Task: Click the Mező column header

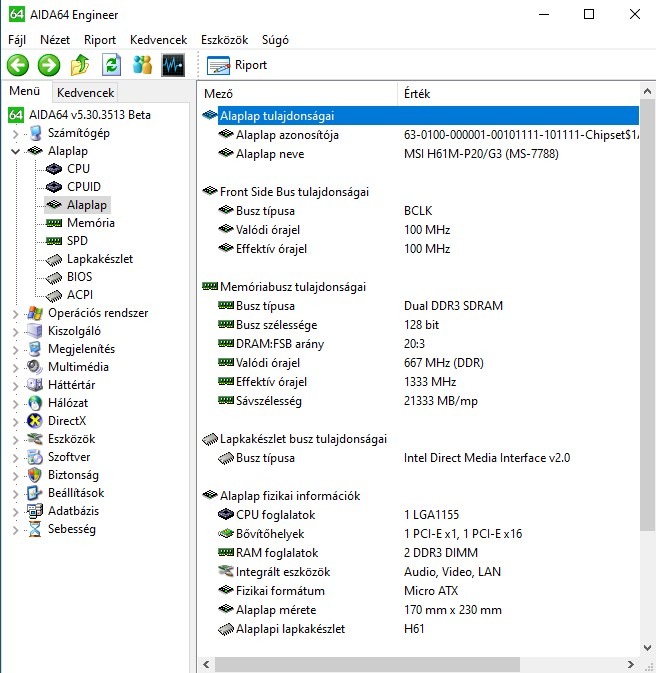Action: (298, 94)
